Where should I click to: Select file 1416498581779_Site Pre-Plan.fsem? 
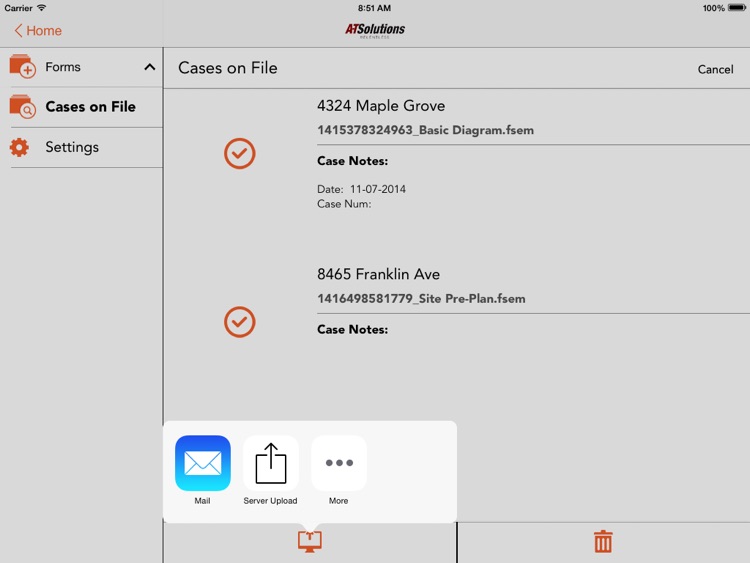[421, 298]
